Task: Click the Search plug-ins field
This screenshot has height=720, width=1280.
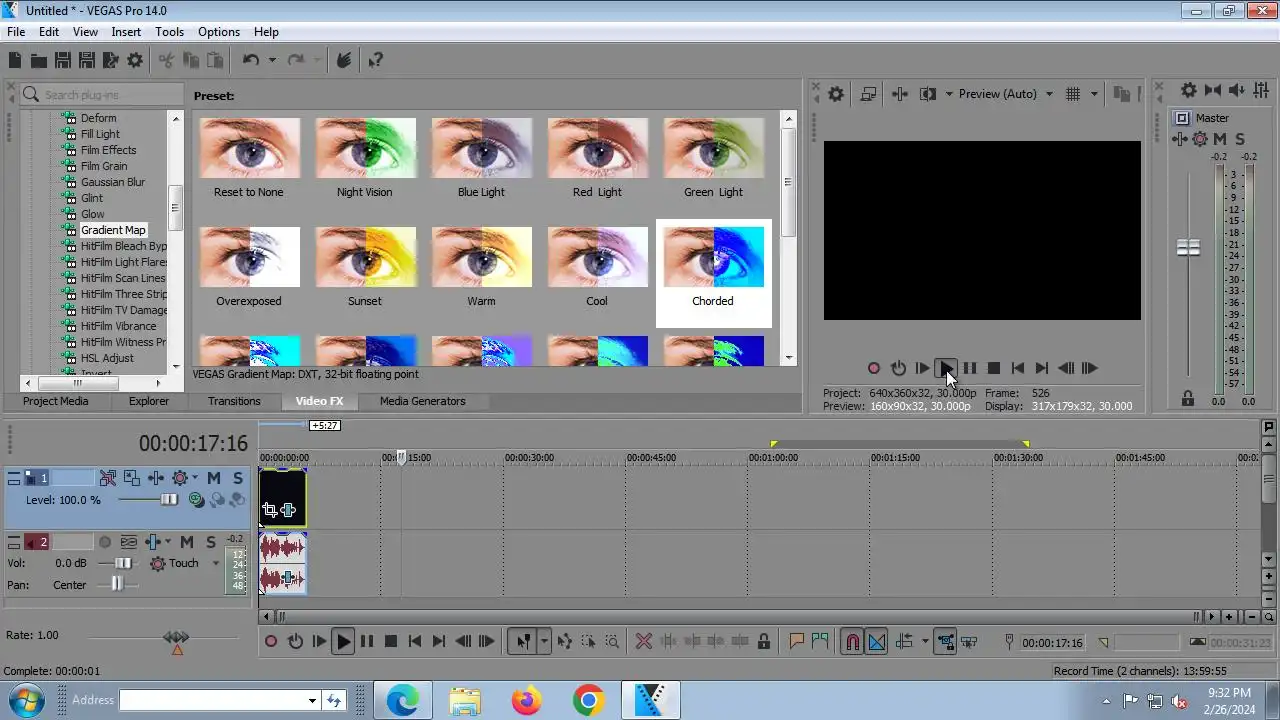Action: click(102, 94)
